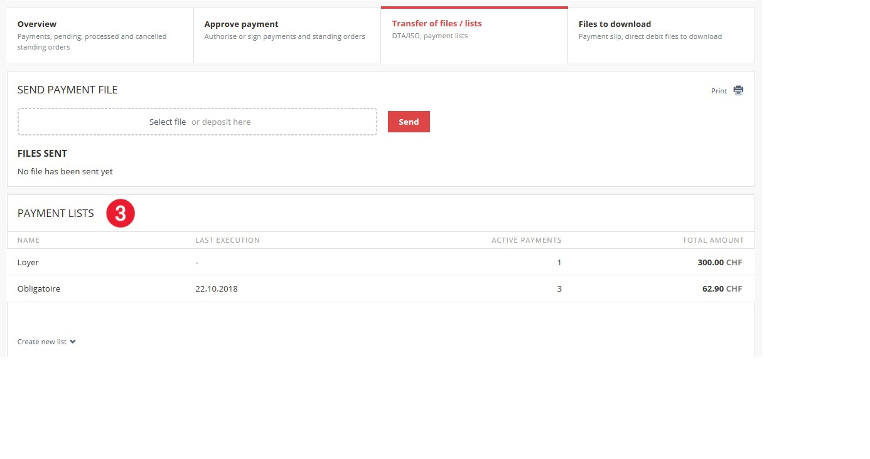
Task: Expand the Create new list option
Action: pos(42,342)
